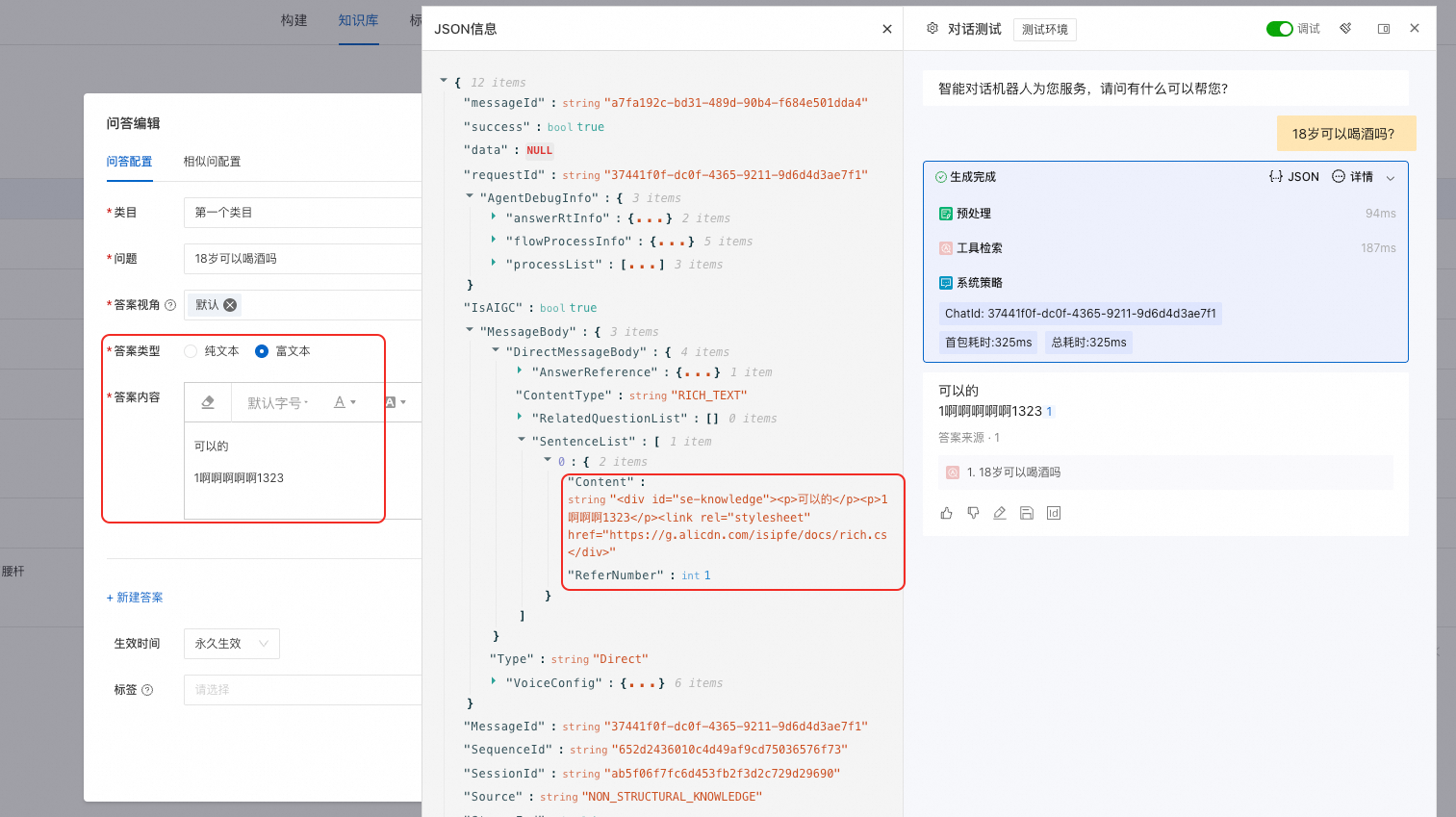Screen dimensions: 1456x817
Task: Switch to the 相似问配置 tab
Action: coord(213,162)
